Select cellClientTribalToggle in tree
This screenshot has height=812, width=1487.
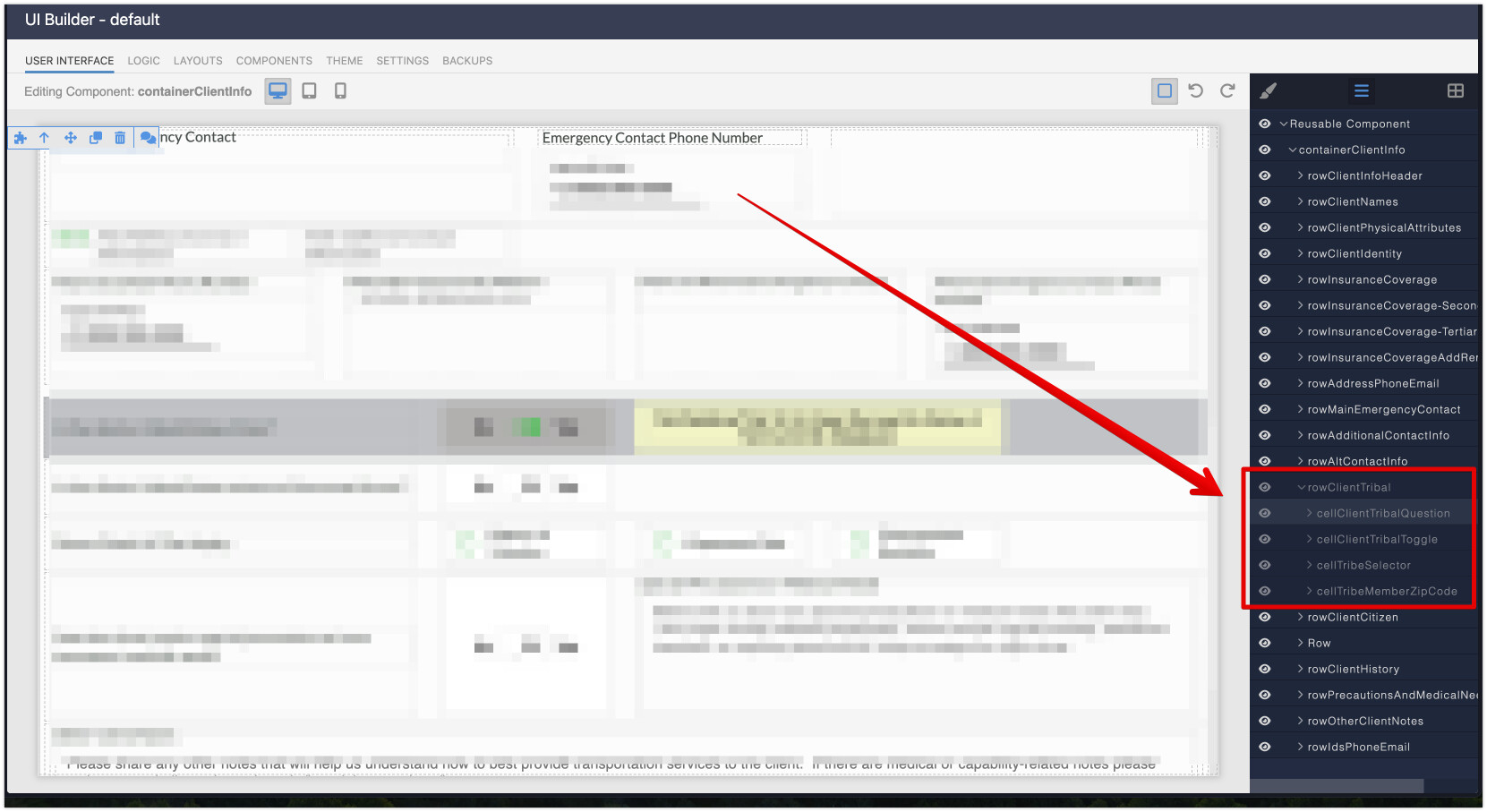pyautogui.click(x=1377, y=539)
